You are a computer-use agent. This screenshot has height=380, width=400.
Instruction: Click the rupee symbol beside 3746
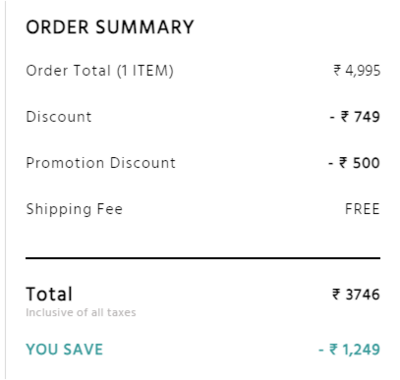[336, 294]
